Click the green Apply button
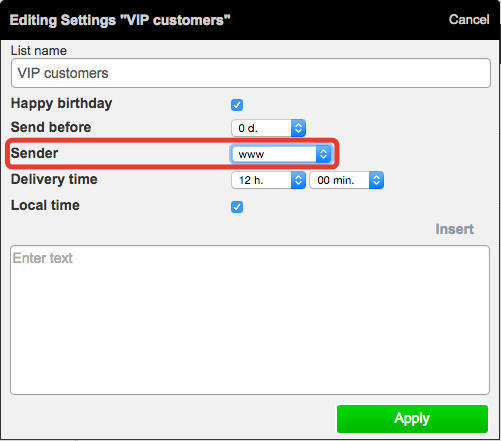 pos(412,419)
